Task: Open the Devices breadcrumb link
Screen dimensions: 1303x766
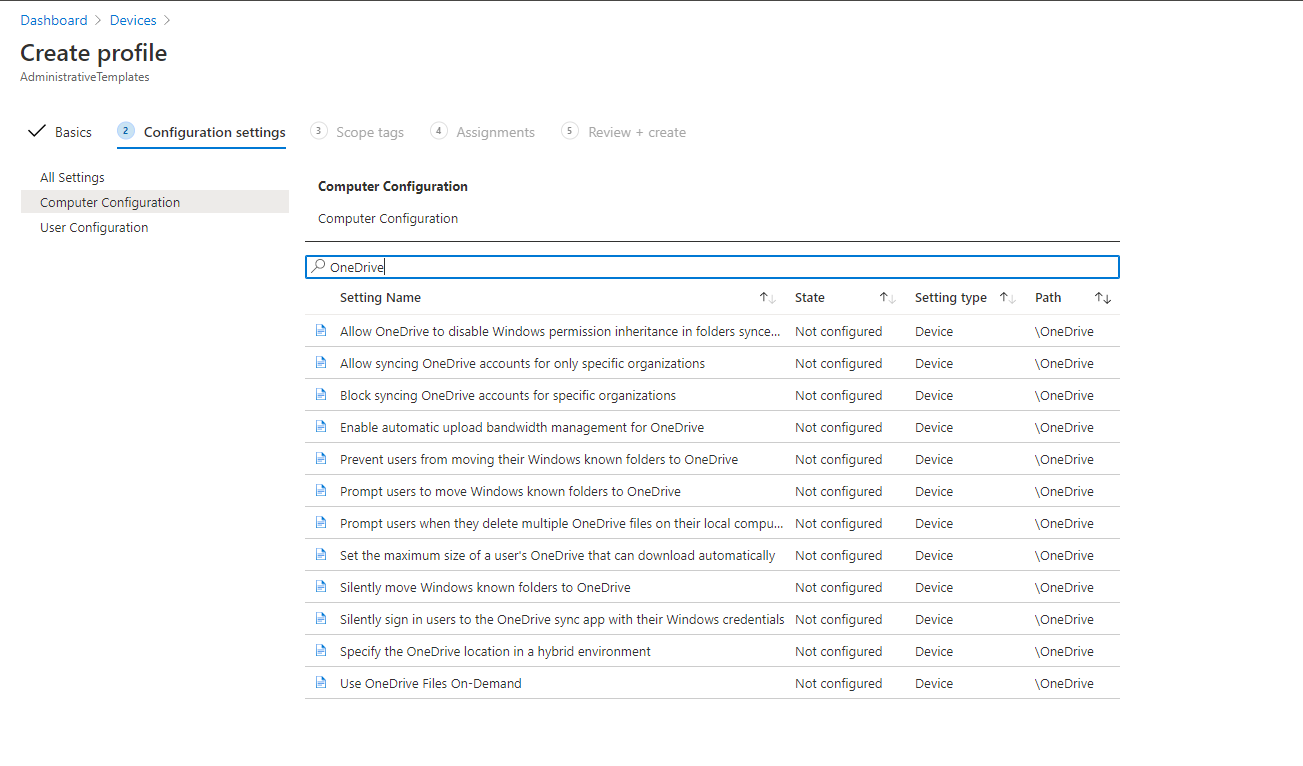Action: coord(133,20)
